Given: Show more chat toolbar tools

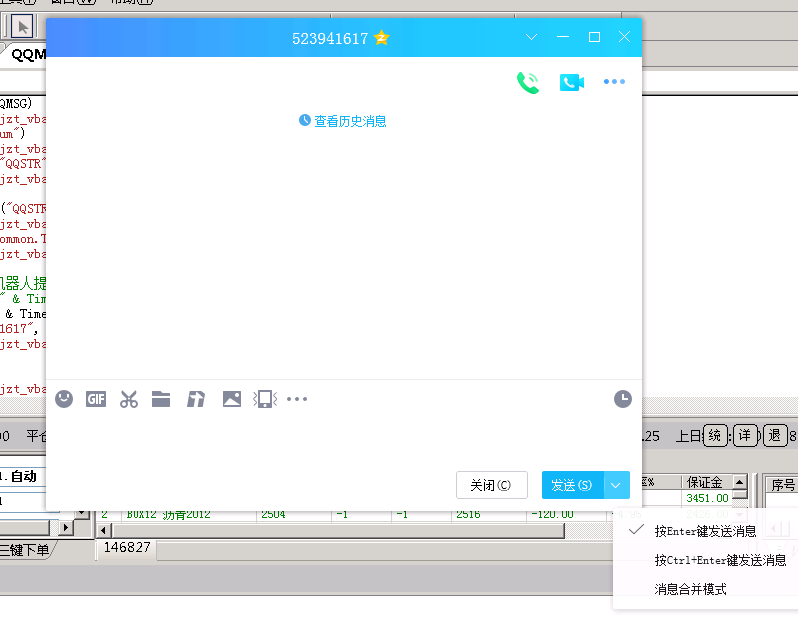Looking at the screenshot, I should click(297, 399).
